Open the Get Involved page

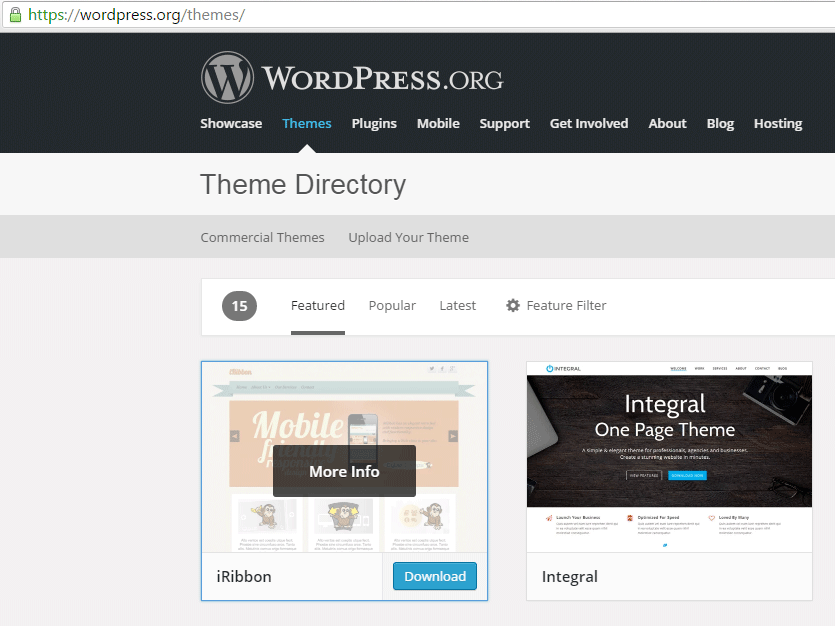tap(589, 123)
